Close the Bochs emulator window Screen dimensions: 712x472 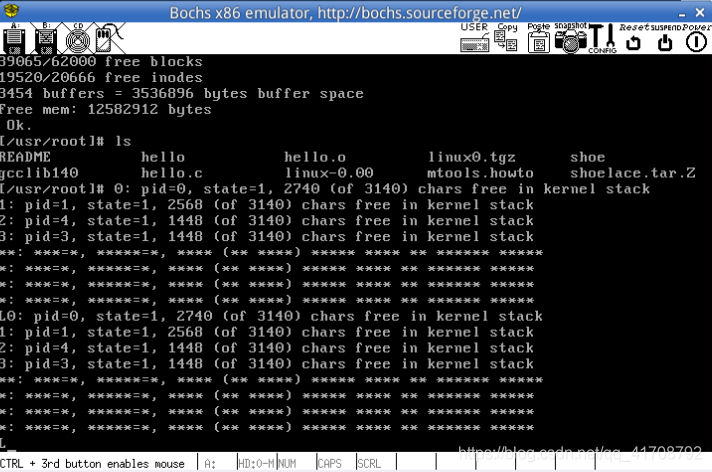(x=700, y=12)
